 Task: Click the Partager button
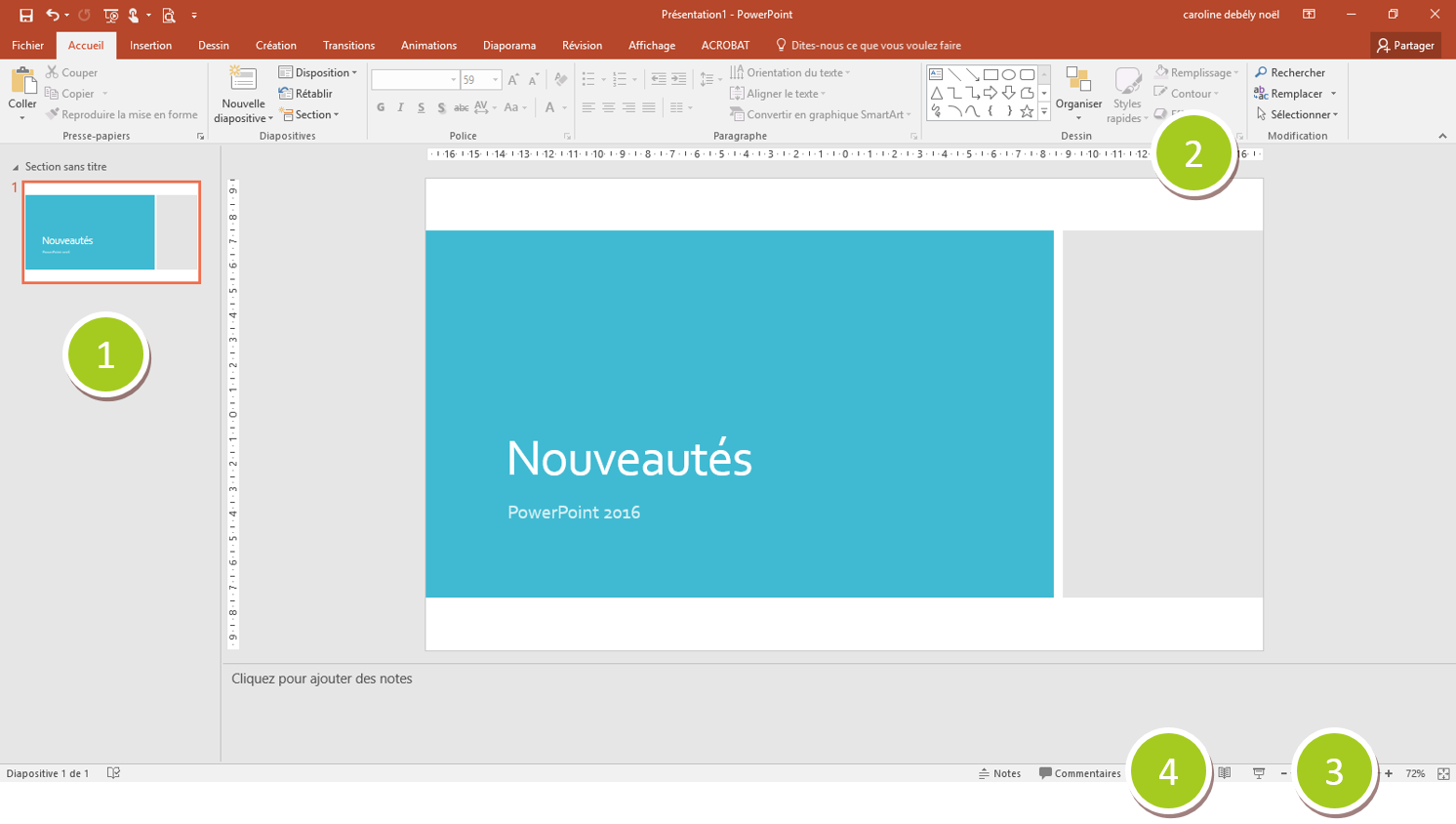(1405, 45)
